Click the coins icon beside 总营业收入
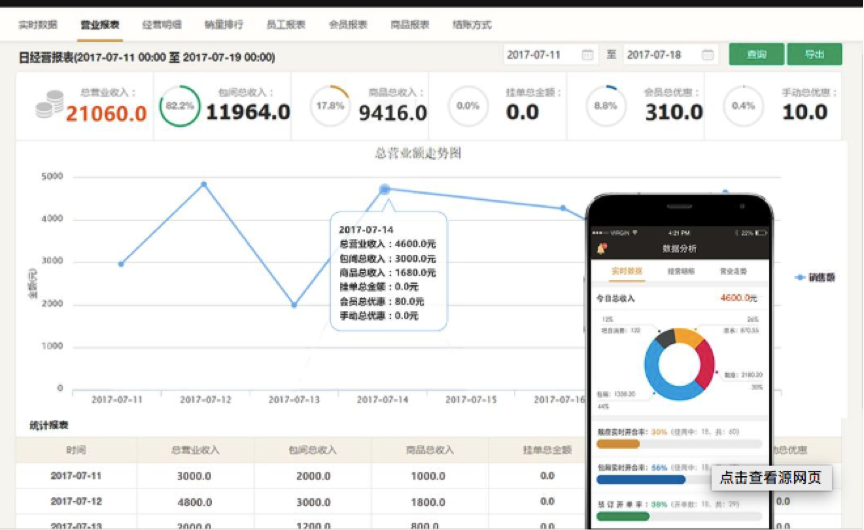864x530 pixels. click(50, 105)
